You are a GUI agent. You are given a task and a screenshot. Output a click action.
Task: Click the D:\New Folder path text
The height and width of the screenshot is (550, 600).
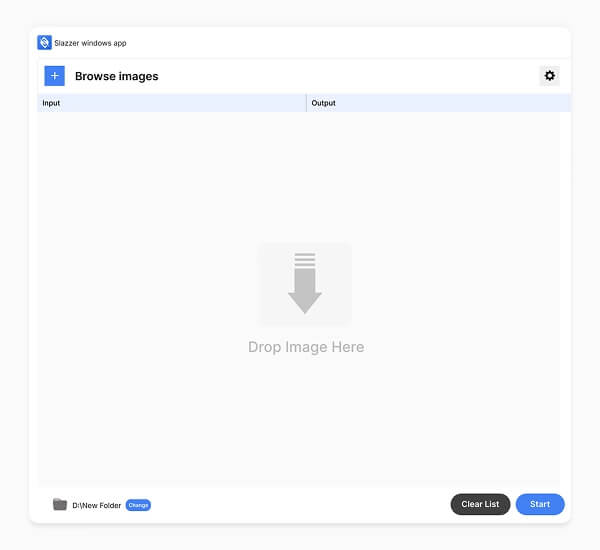point(96,505)
